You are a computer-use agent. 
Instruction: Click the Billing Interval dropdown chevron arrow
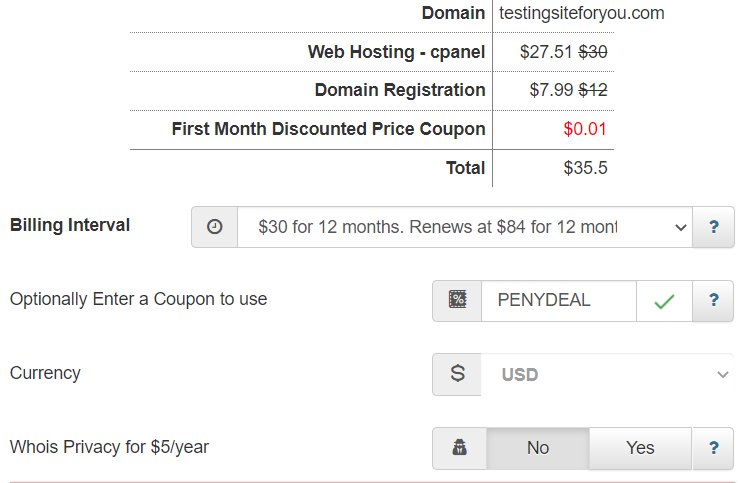click(x=680, y=228)
